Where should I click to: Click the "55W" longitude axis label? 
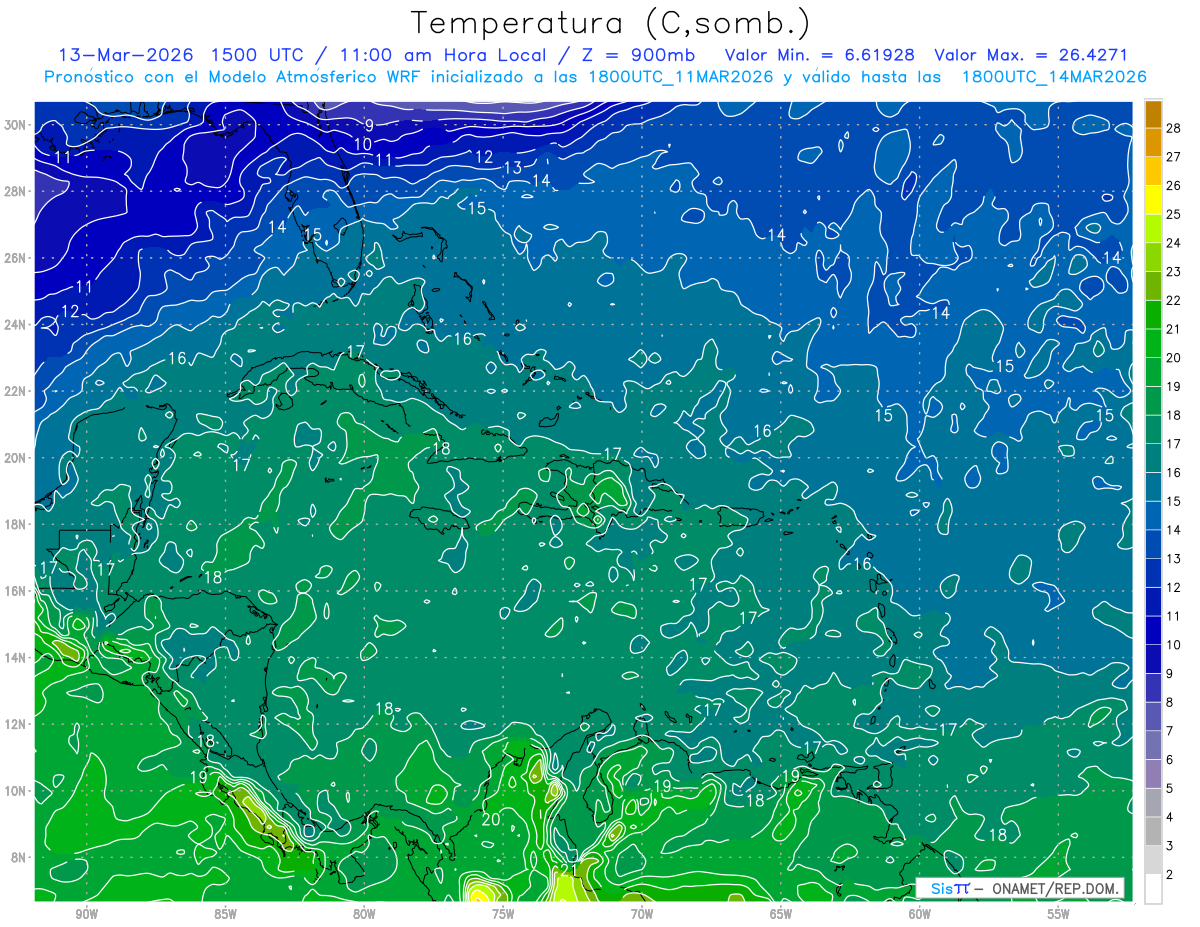tap(1059, 914)
